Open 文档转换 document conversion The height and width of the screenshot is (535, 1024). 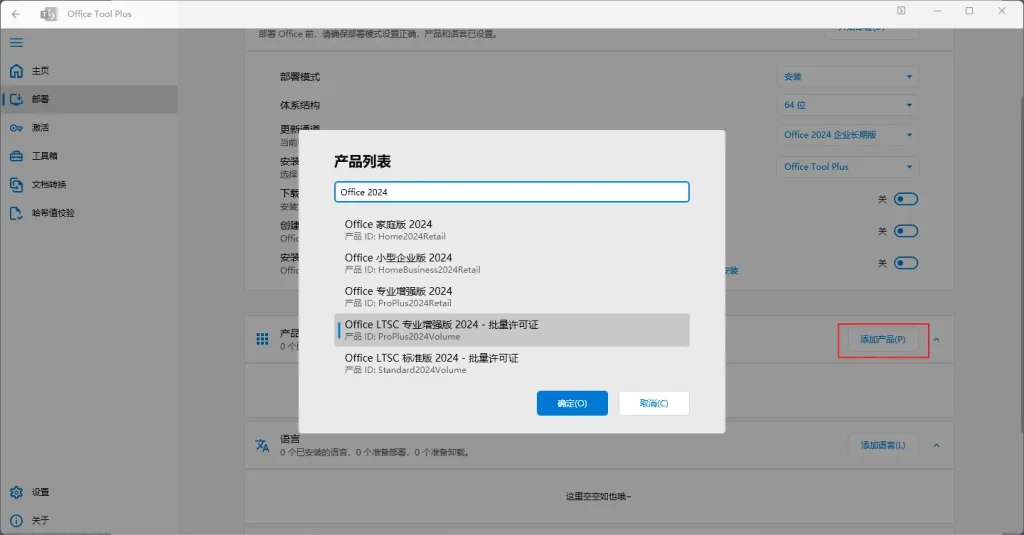pyautogui.click(x=89, y=184)
